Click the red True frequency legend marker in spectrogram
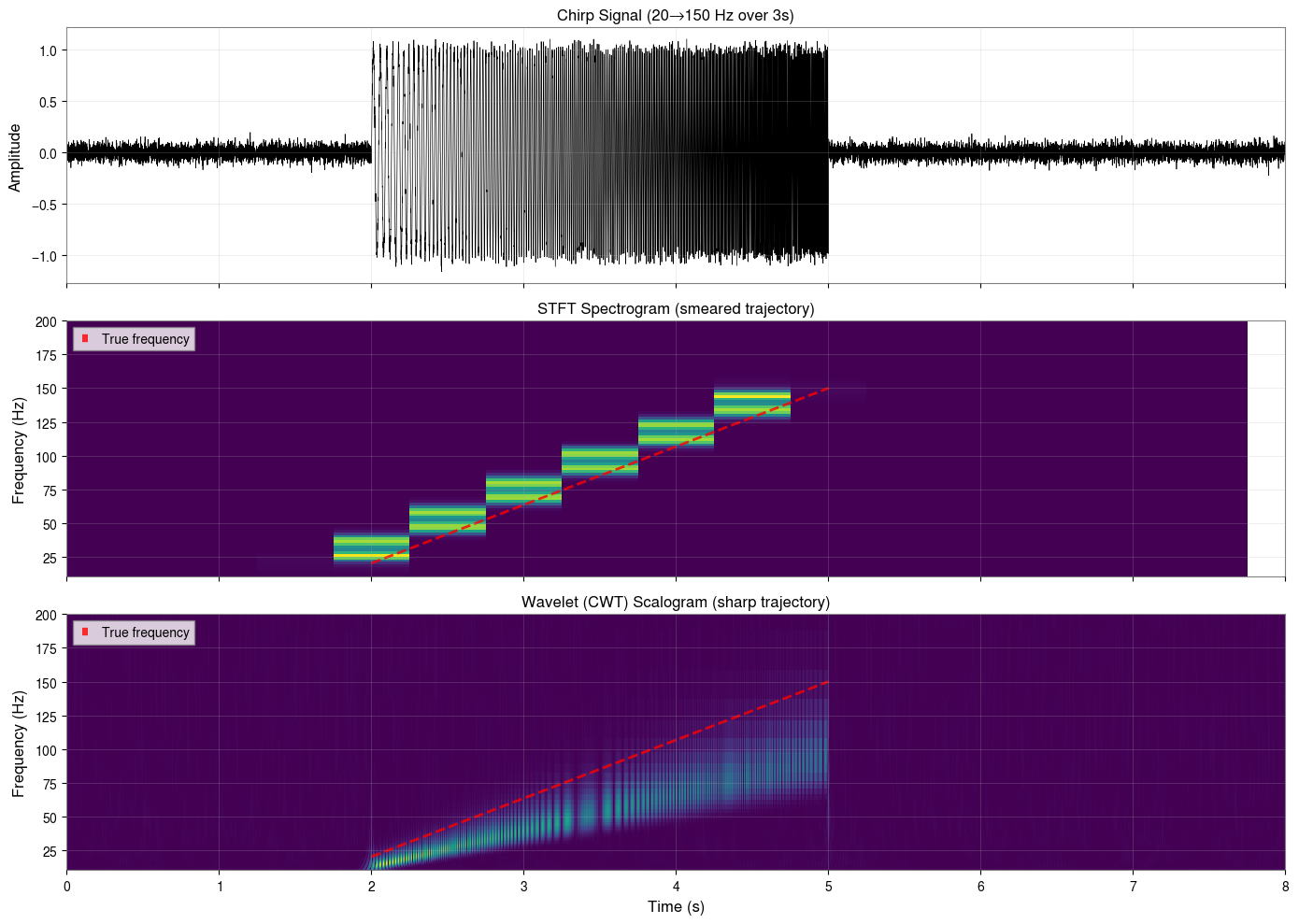Screen dimensions: 1299x924 coord(85,339)
